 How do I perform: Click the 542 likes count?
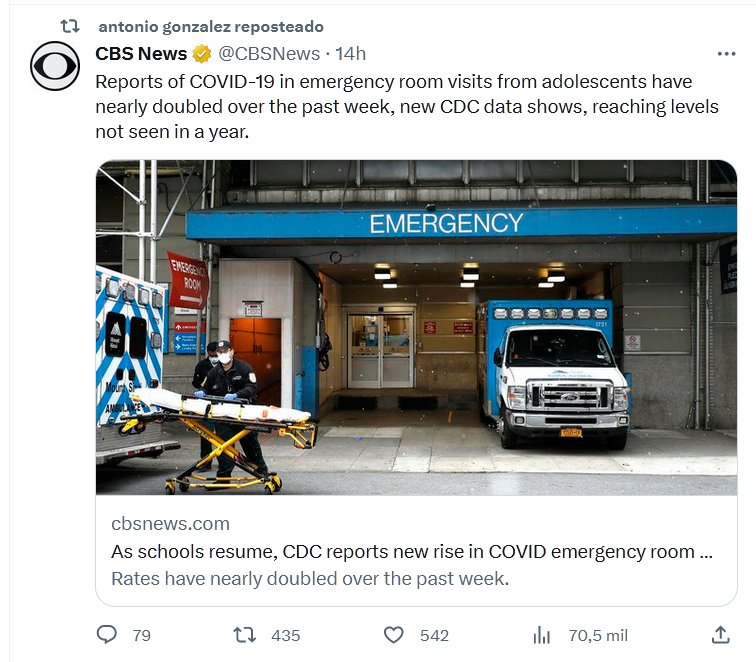pyautogui.click(x=434, y=635)
